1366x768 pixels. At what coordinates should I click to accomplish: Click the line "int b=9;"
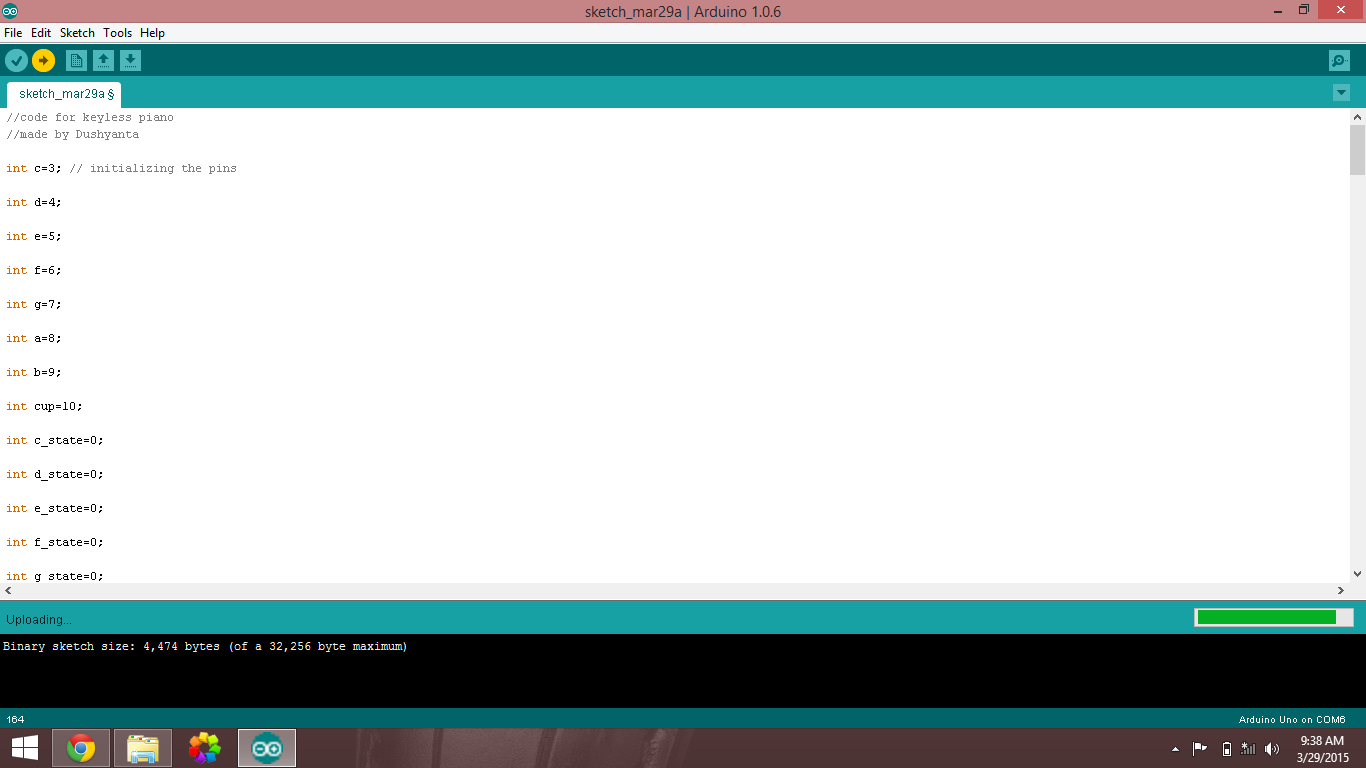[34, 372]
